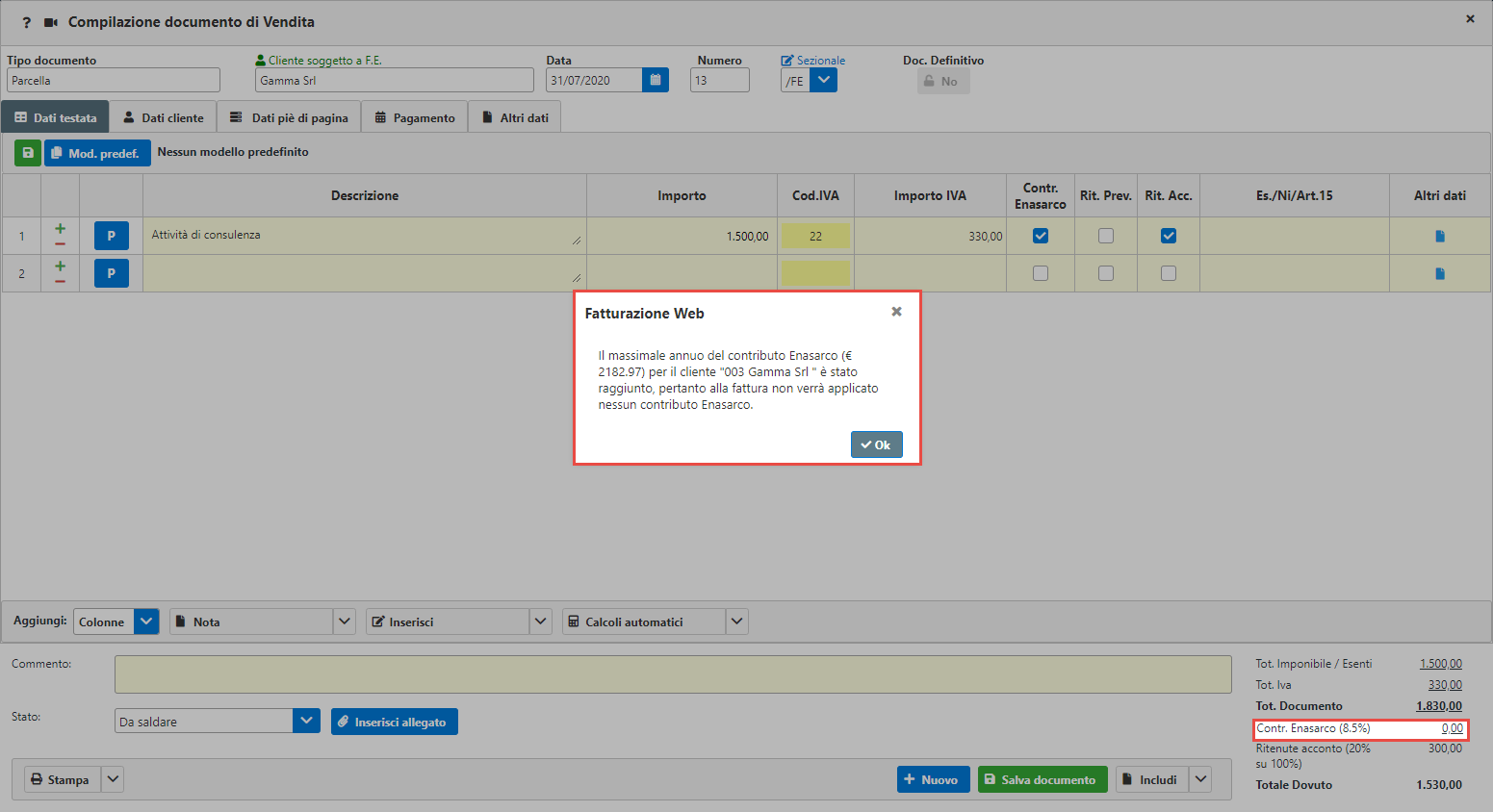
Task: Enable Contr. Enasarco checkbox on row 2
Action: (x=1041, y=273)
